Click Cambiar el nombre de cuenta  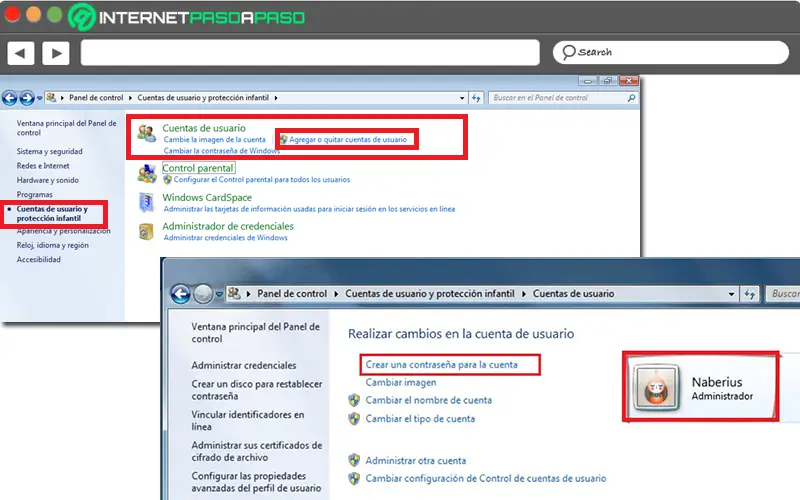coord(429,401)
